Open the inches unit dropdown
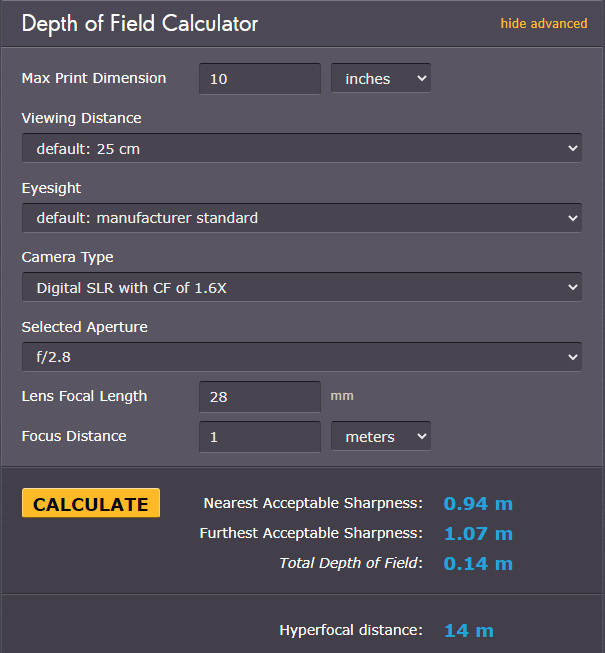The width and height of the screenshot is (605, 653). (381, 78)
